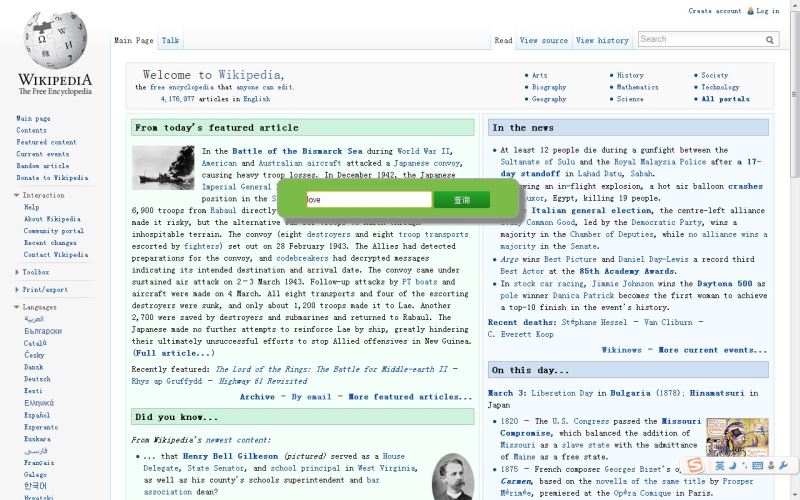Screen dimensions: 800x500
Task: Open the View history tab
Action: [x=602, y=40]
